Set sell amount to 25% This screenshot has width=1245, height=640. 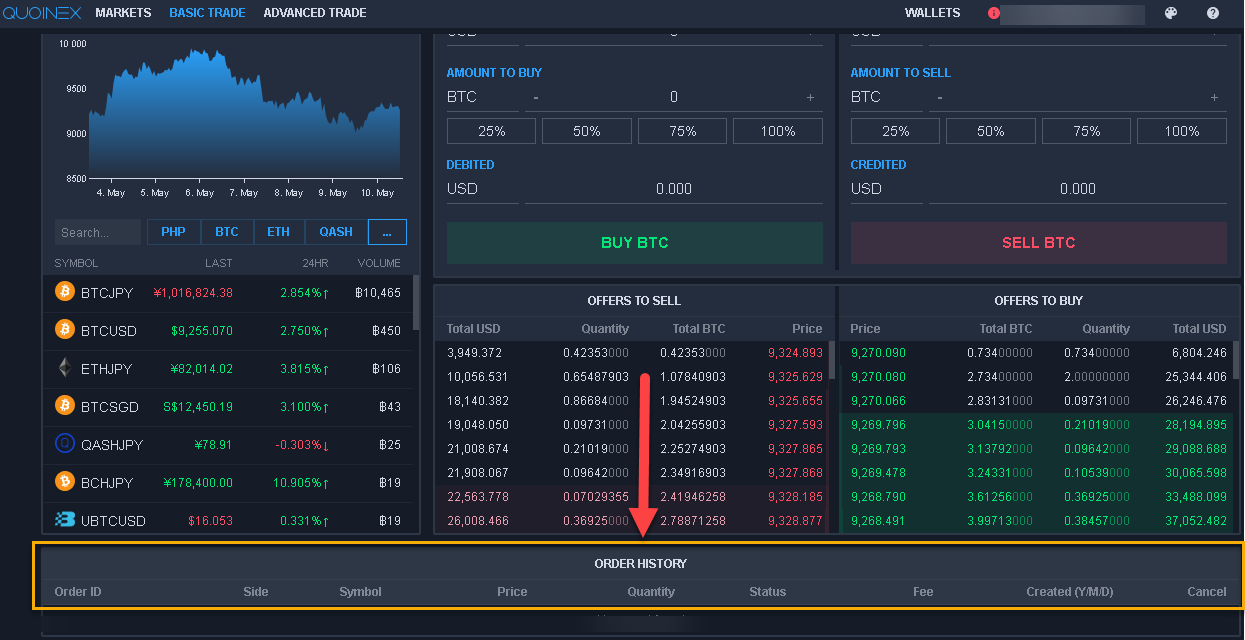point(896,131)
